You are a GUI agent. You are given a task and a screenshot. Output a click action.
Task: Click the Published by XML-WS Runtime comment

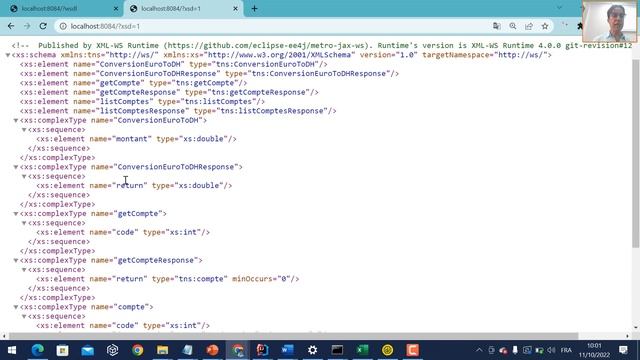click(x=322, y=45)
